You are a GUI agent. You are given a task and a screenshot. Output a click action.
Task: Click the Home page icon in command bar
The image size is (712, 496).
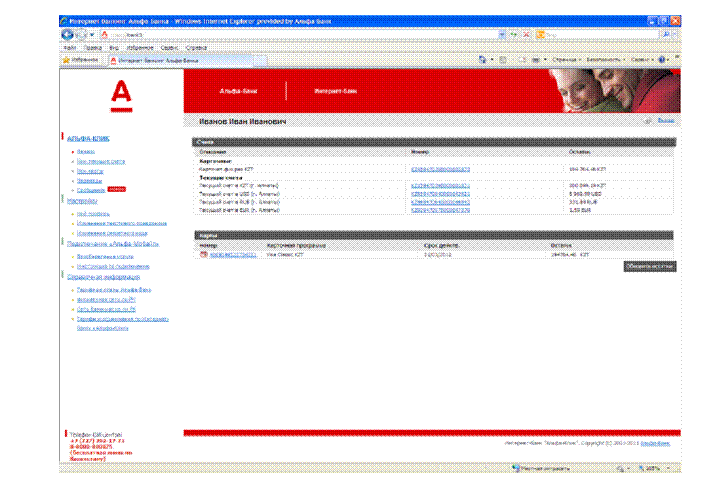(482, 60)
